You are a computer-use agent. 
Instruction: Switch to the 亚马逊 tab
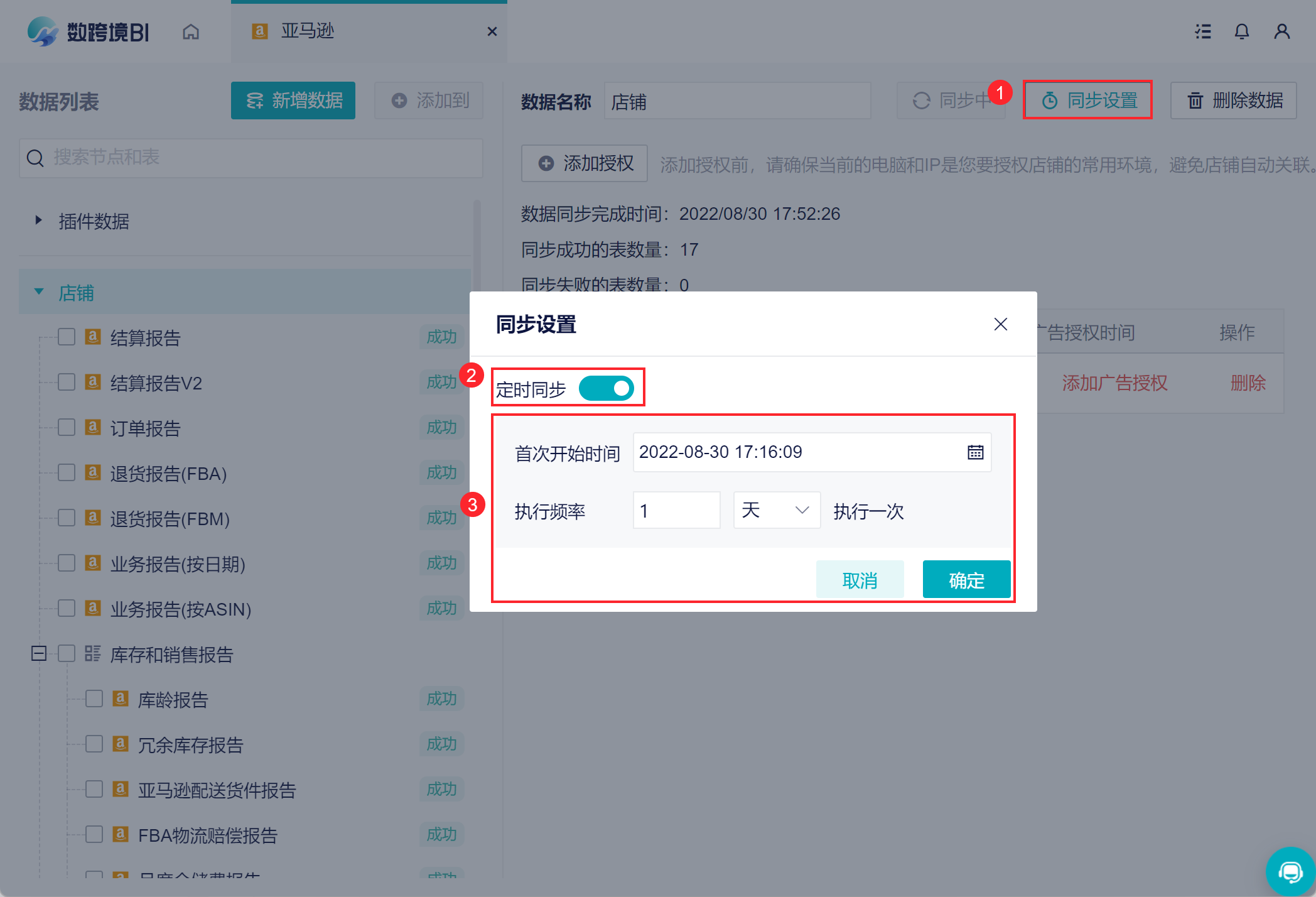coord(308,31)
